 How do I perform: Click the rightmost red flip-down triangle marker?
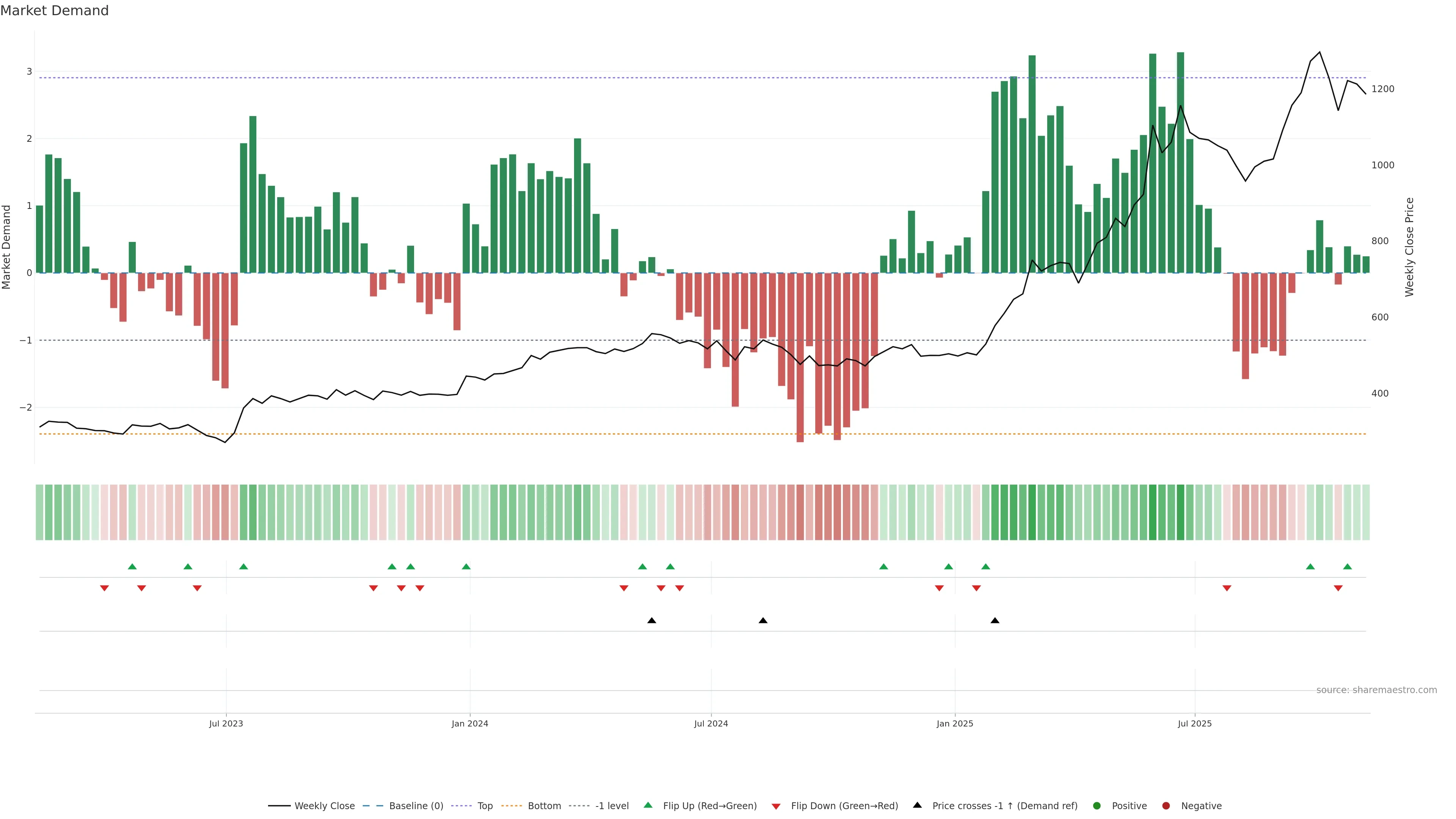[1338, 588]
